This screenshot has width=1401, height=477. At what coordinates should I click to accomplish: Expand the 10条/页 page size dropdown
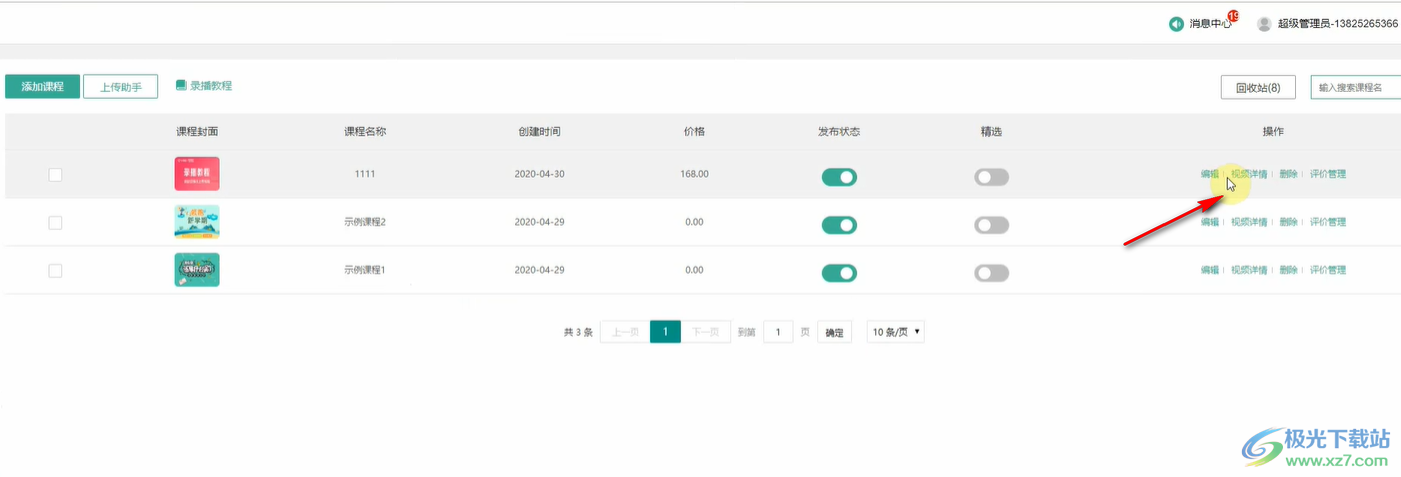(895, 332)
